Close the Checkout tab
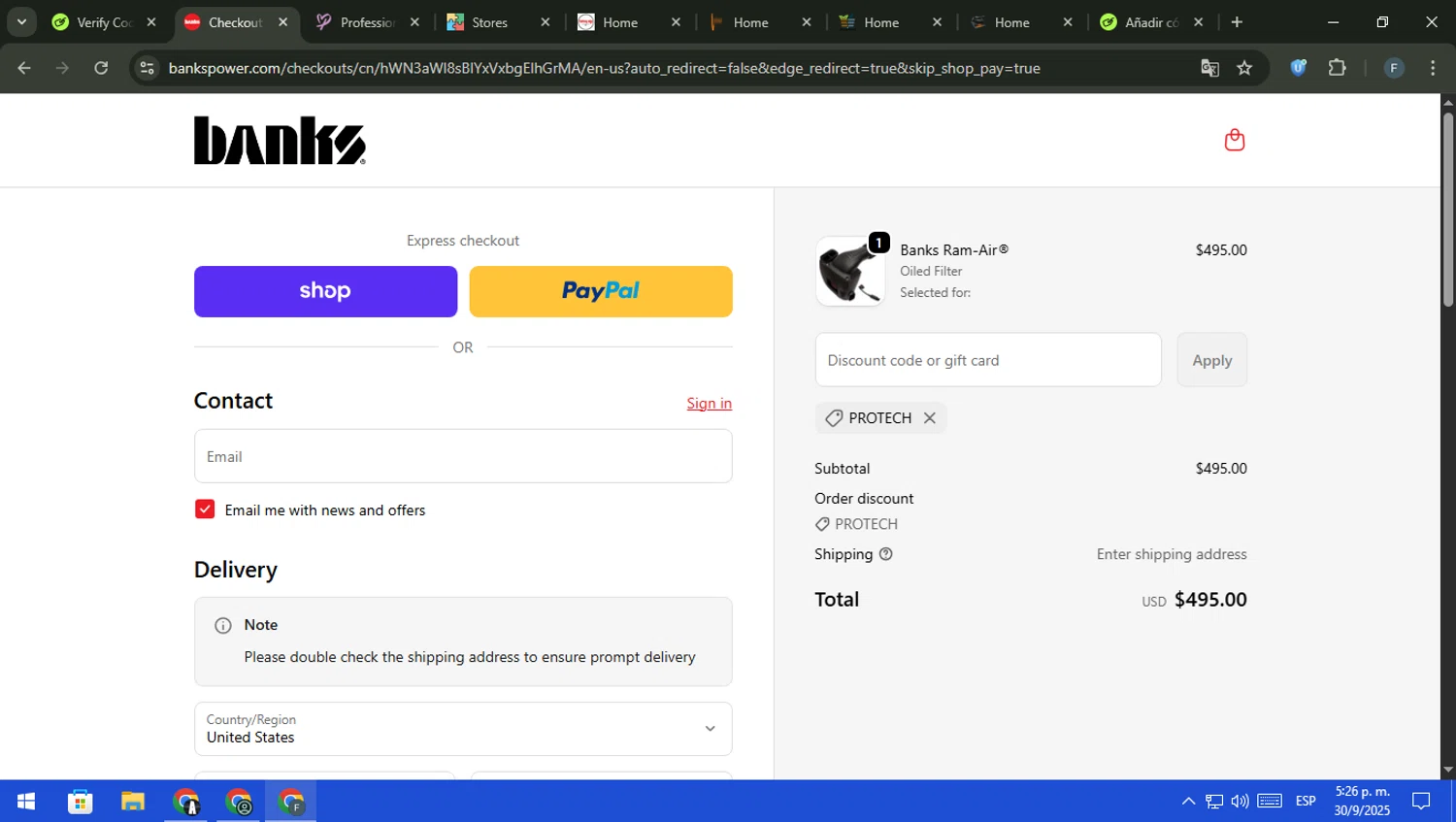The image size is (1456, 822). click(282, 22)
